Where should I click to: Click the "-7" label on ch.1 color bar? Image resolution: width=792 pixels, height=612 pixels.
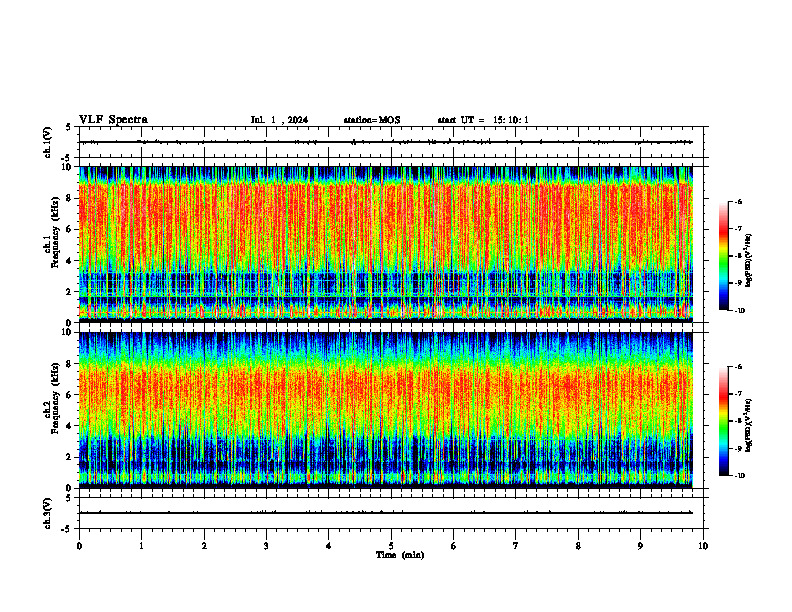click(737, 229)
